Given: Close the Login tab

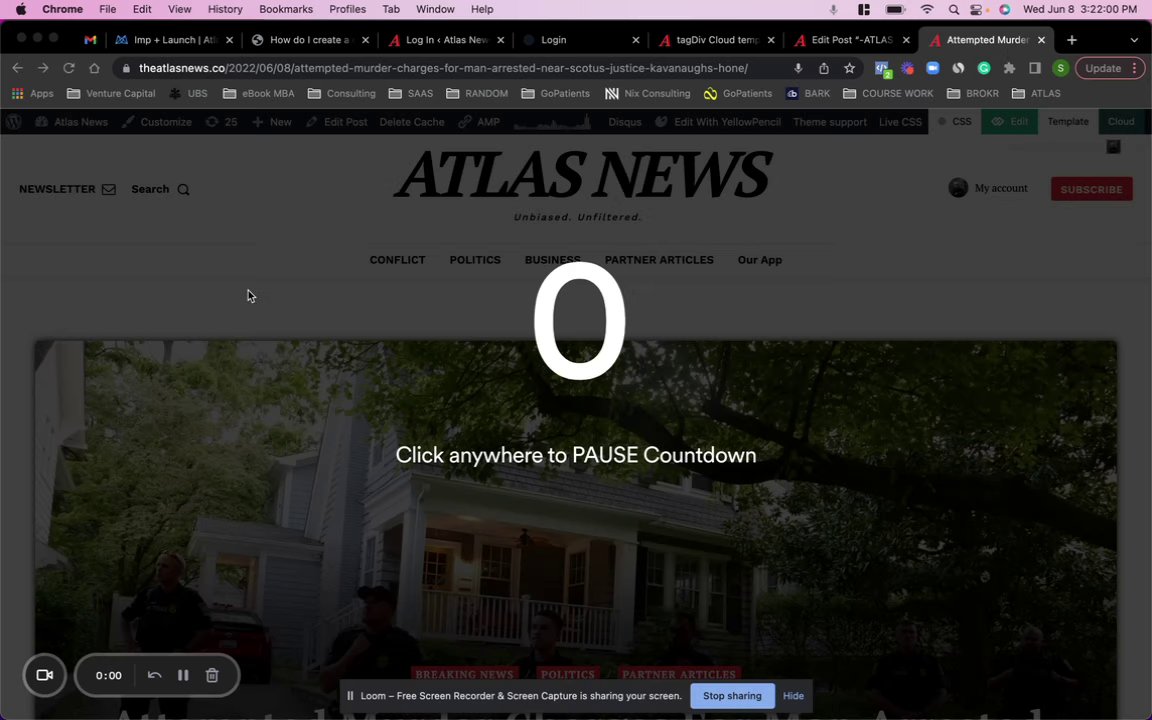Looking at the screenshot, I should coord(636,40).
